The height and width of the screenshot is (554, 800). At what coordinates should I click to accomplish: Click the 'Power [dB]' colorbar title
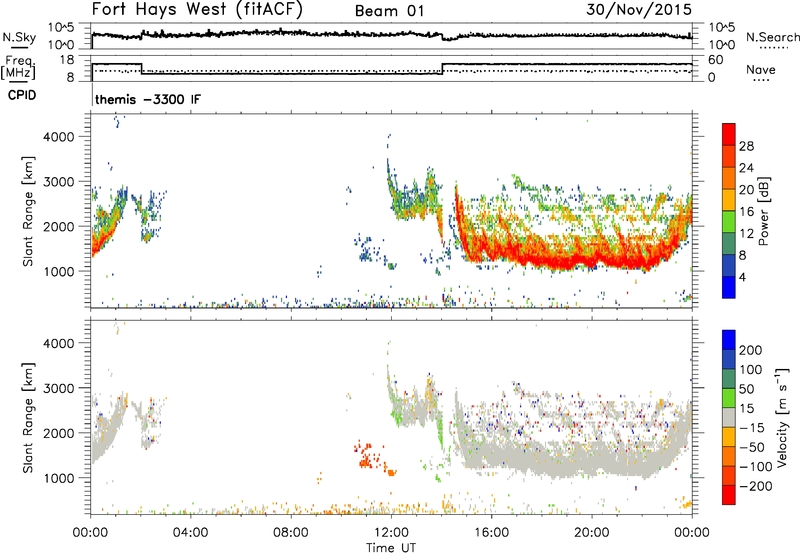click(x=763, y=211)
